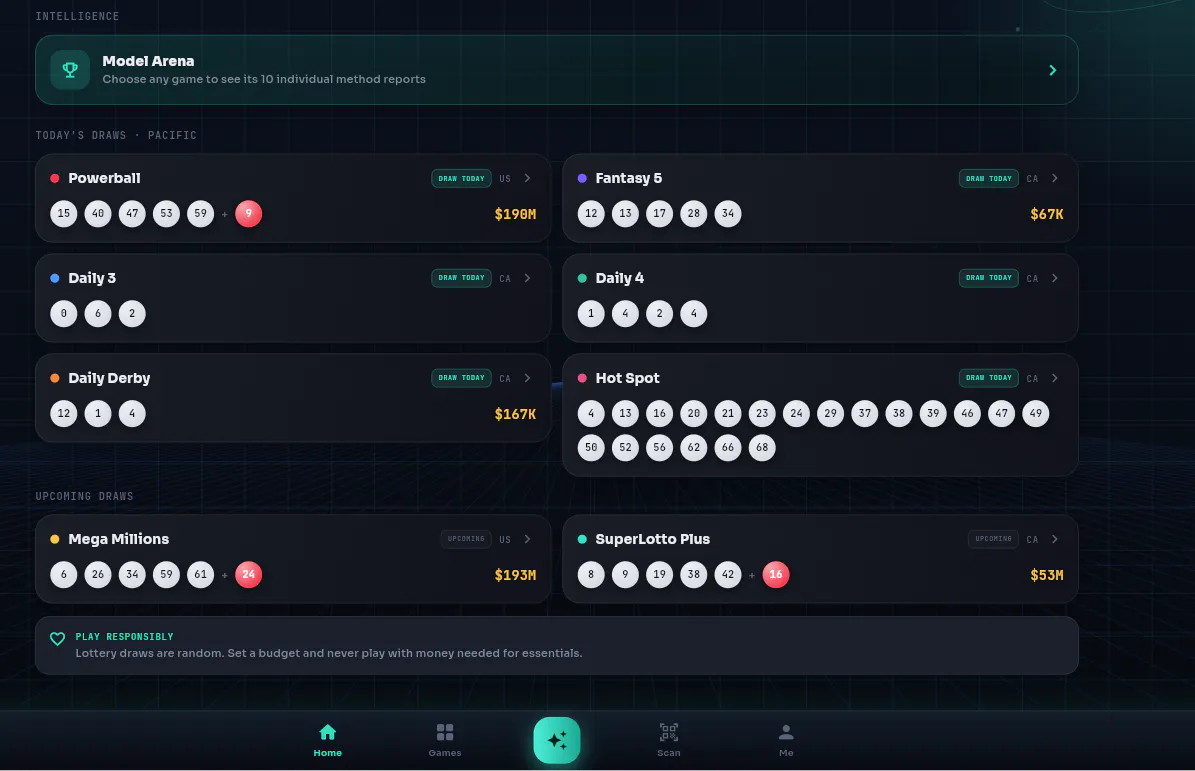Viewport: 1195px width, 771px height.
Task: Click Daily Derby number ball 12
Action: click(x=64, y=414)
